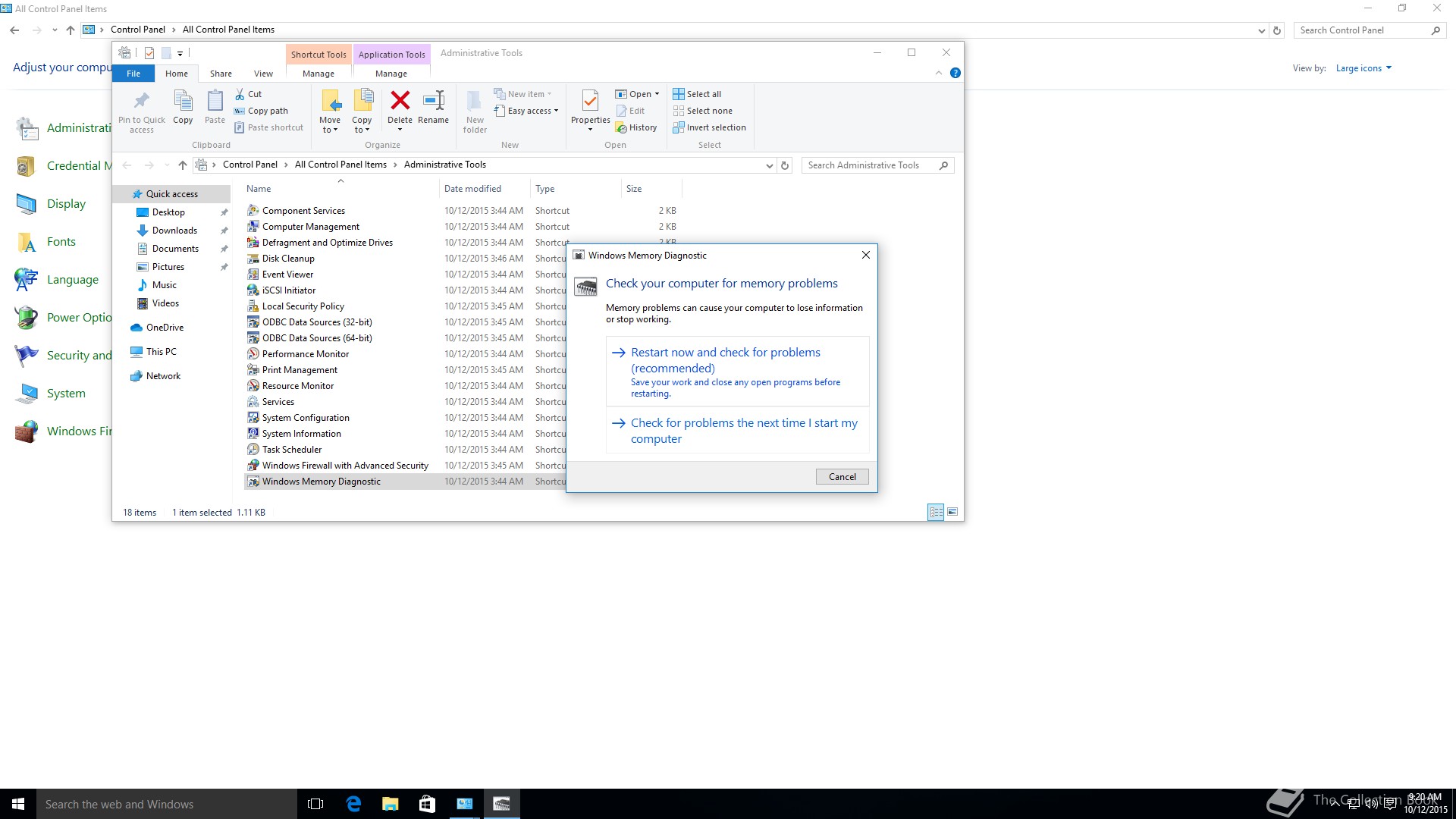Viewport: 1456px width, 819px height.
Task: Select the Task Scheduler shortcut
Action: coord(292,450)
